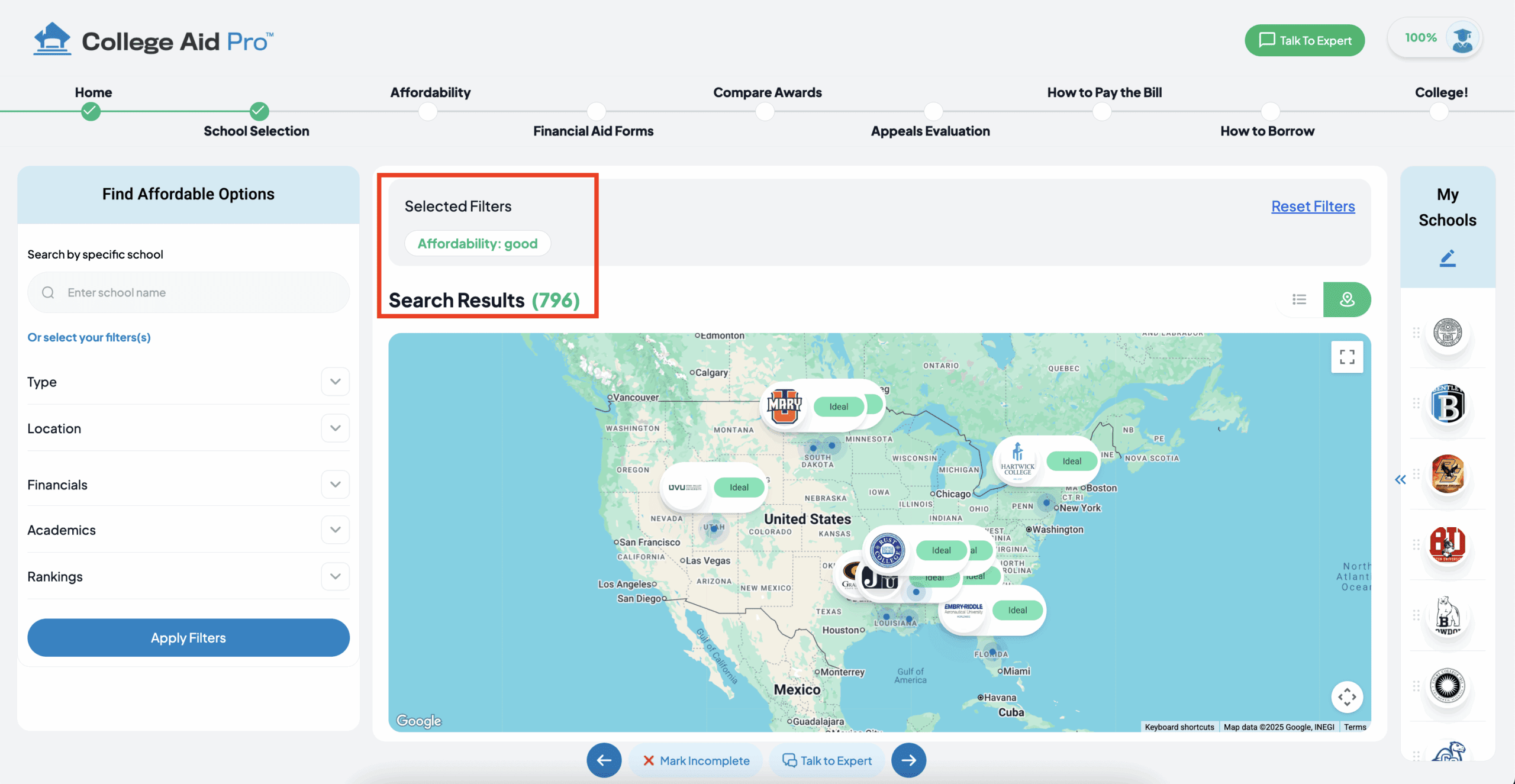Select the sunburst seal school logo
Screen dimensions: 1515x784
click(x=1448, y=686)
